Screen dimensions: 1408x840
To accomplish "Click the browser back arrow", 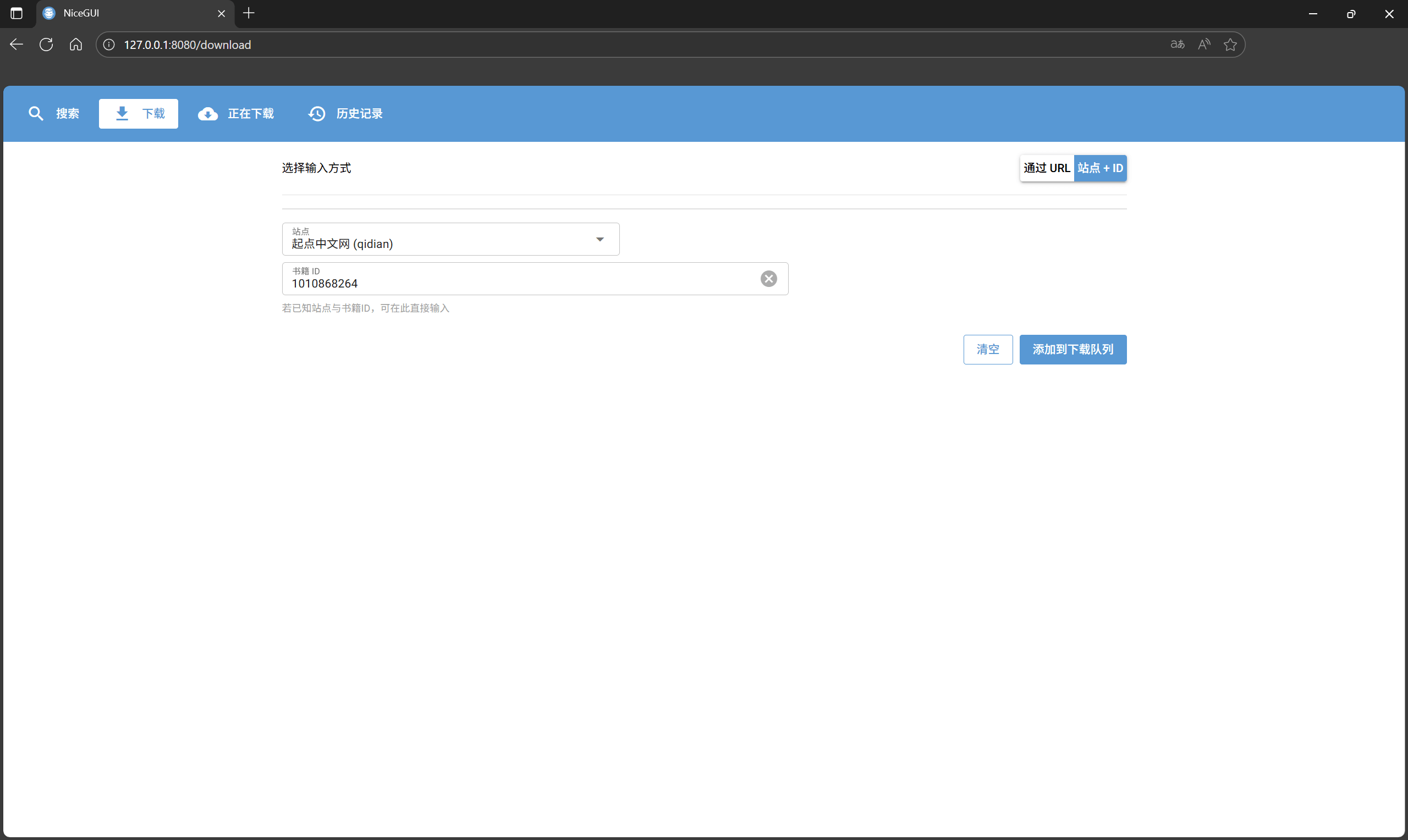I will tap(16, 45).
